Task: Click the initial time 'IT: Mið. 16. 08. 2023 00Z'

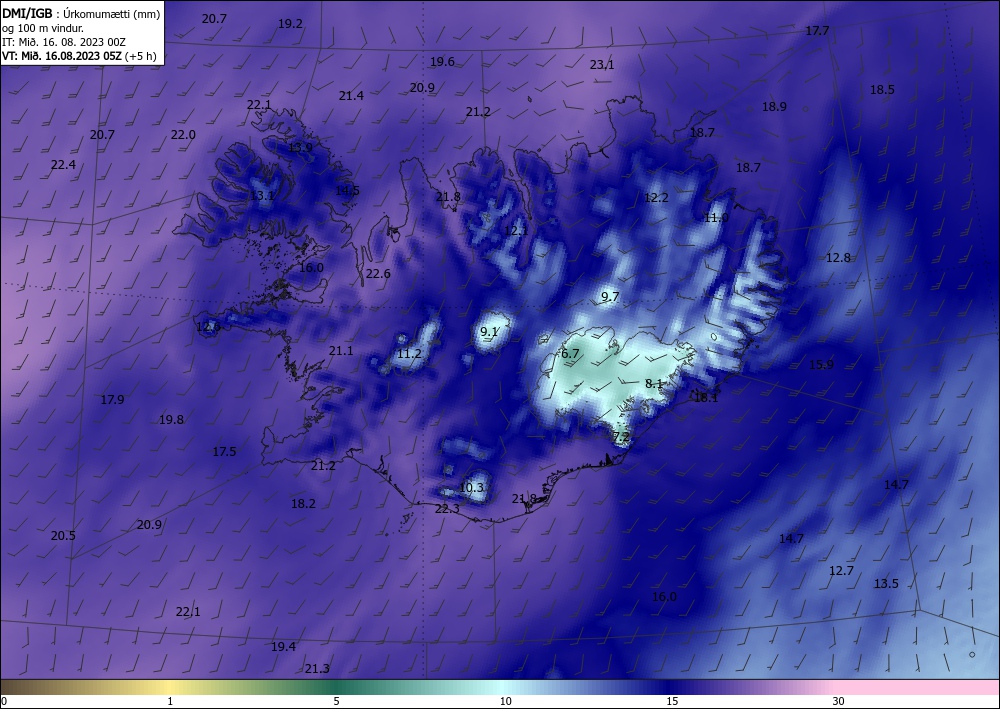Action: 64,42
